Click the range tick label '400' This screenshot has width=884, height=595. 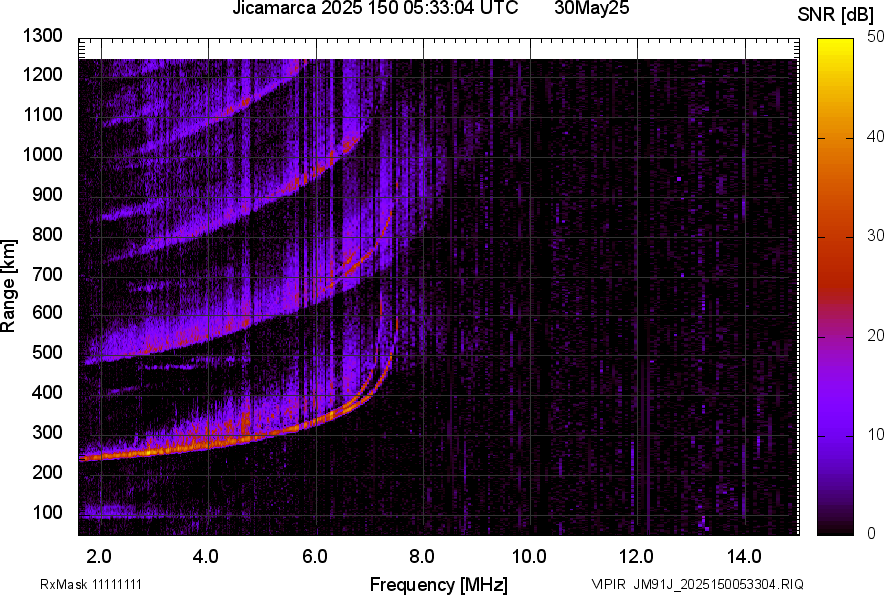point(47,392)
